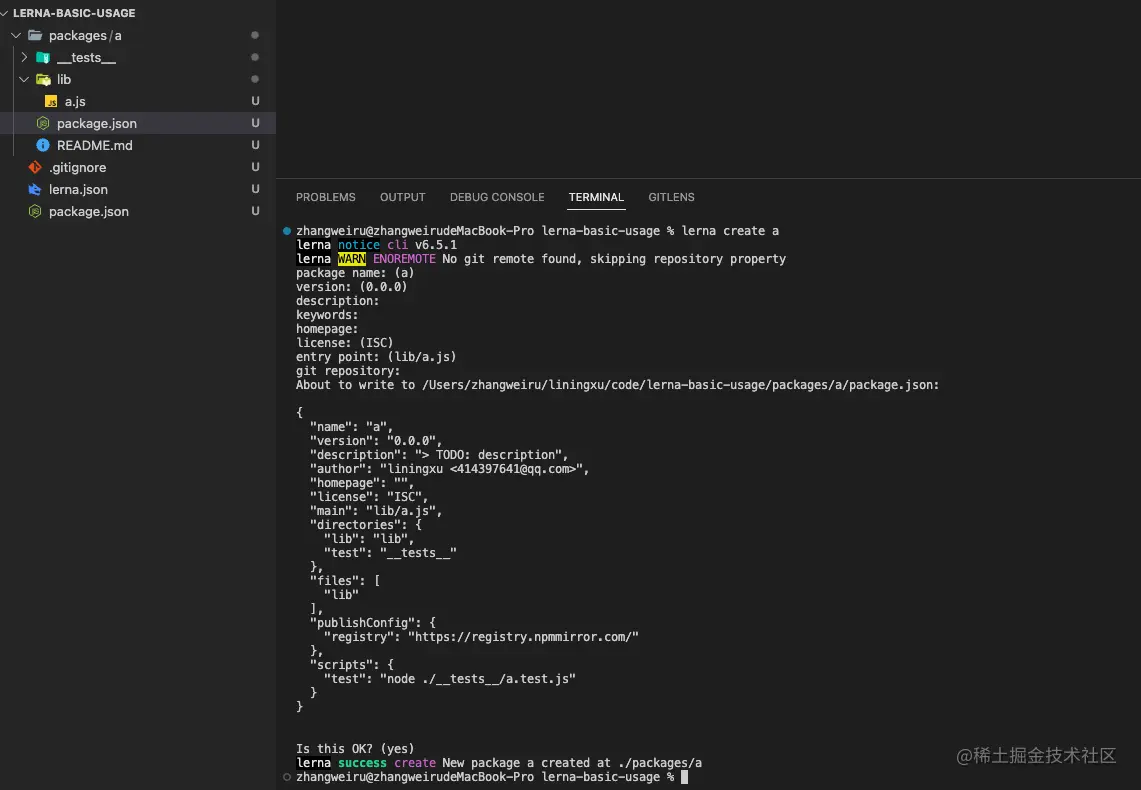This screenshot has height=790, width=1141.
Task: Click the __tests__ folder icon
Action: coord(43,57)
